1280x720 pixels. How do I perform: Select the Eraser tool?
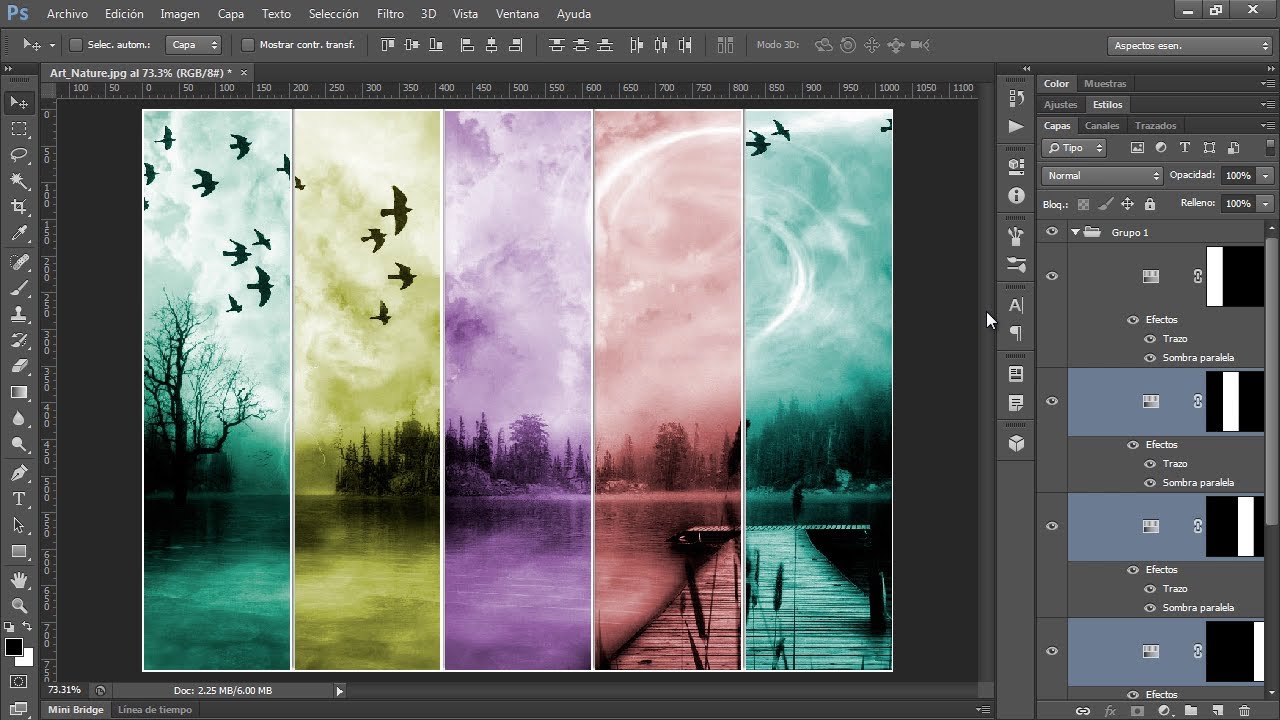(19, 366)
